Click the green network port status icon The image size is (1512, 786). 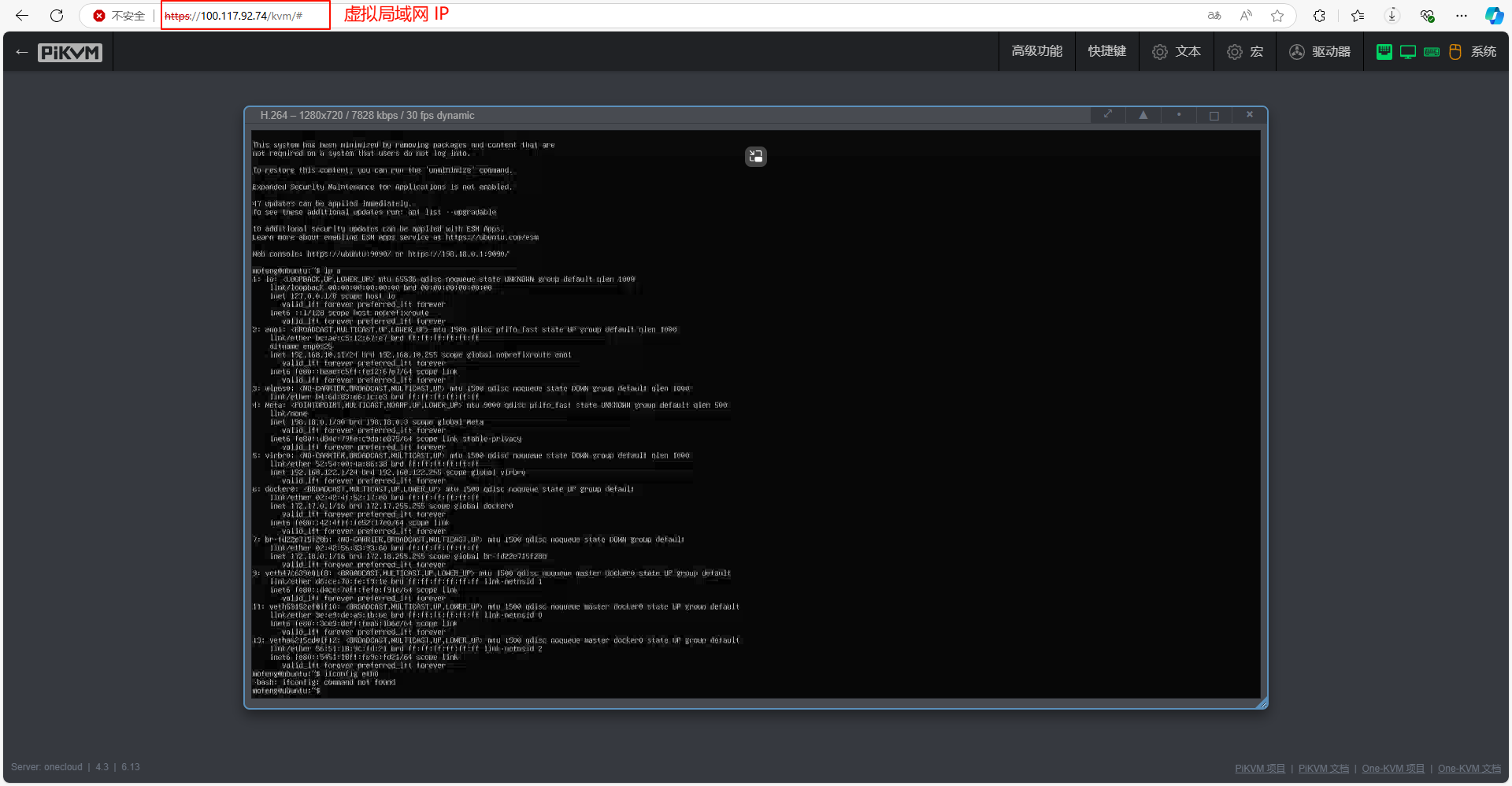1384,52
